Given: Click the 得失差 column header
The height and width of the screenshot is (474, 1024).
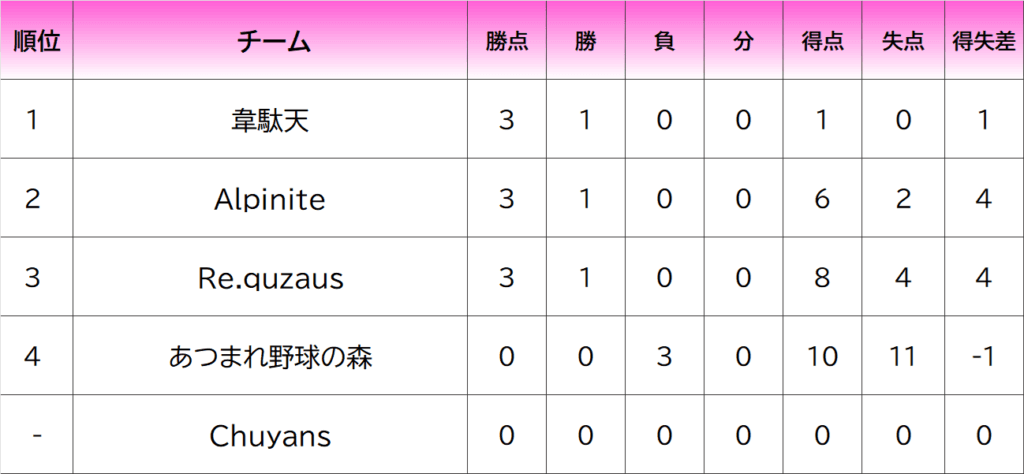Looking at the screenshot, I should (x=983, y=41).
